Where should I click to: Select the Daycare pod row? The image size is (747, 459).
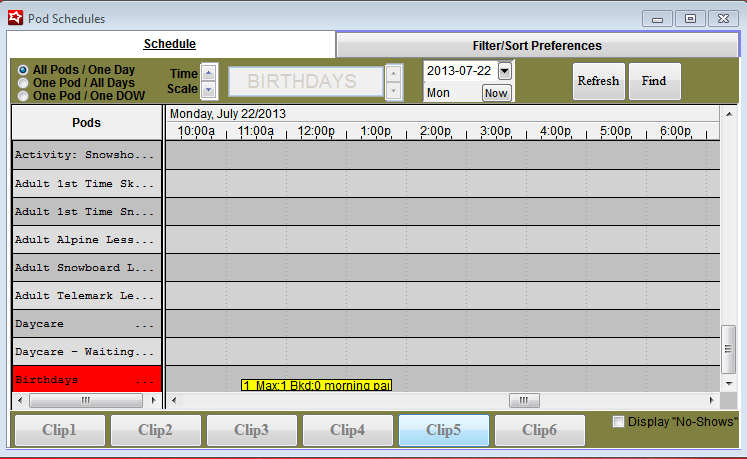click(x=87, y=324)
